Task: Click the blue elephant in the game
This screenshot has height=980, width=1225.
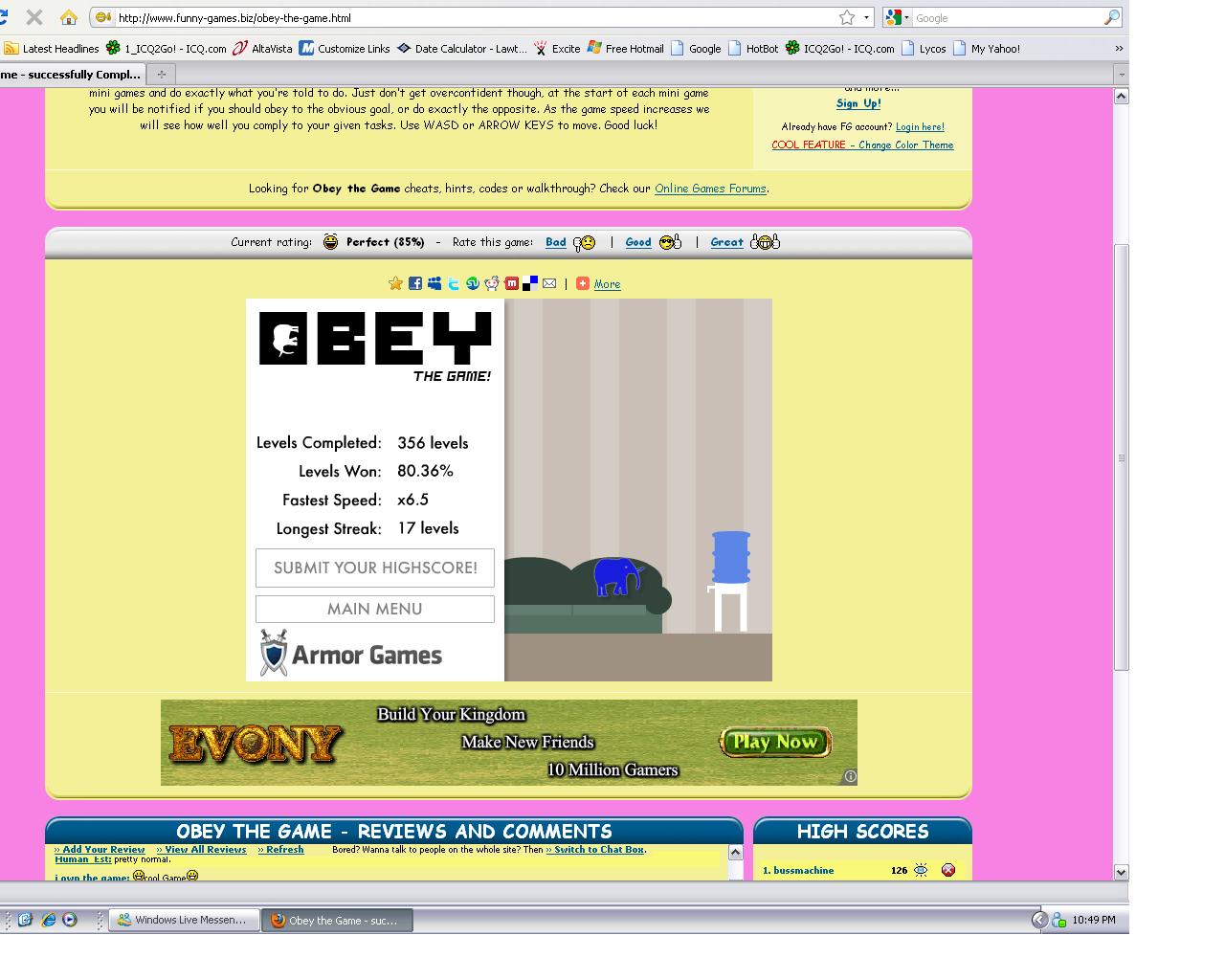Action: coord(617,577)
